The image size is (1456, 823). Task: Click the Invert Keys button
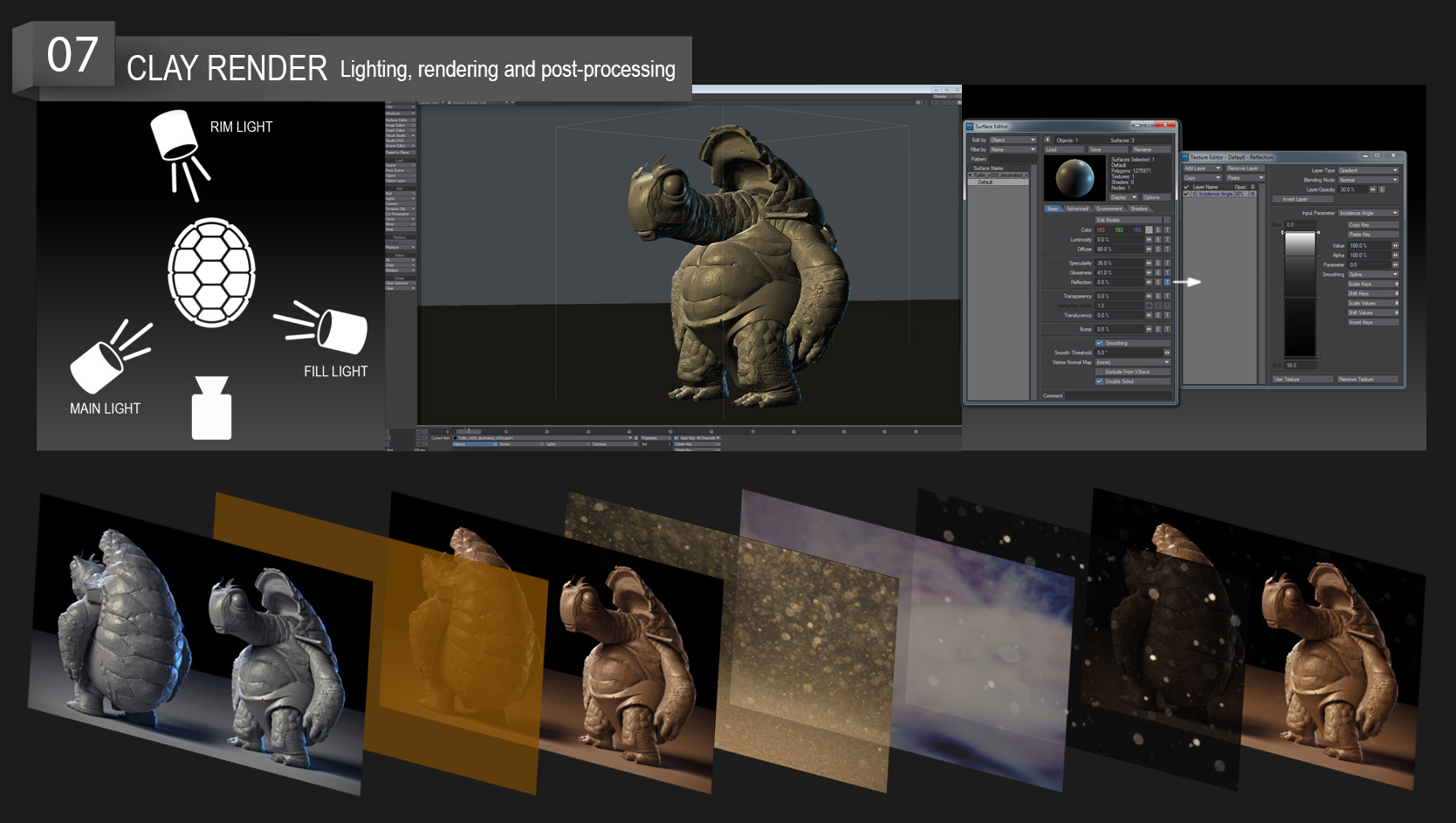coord(1373,322)
